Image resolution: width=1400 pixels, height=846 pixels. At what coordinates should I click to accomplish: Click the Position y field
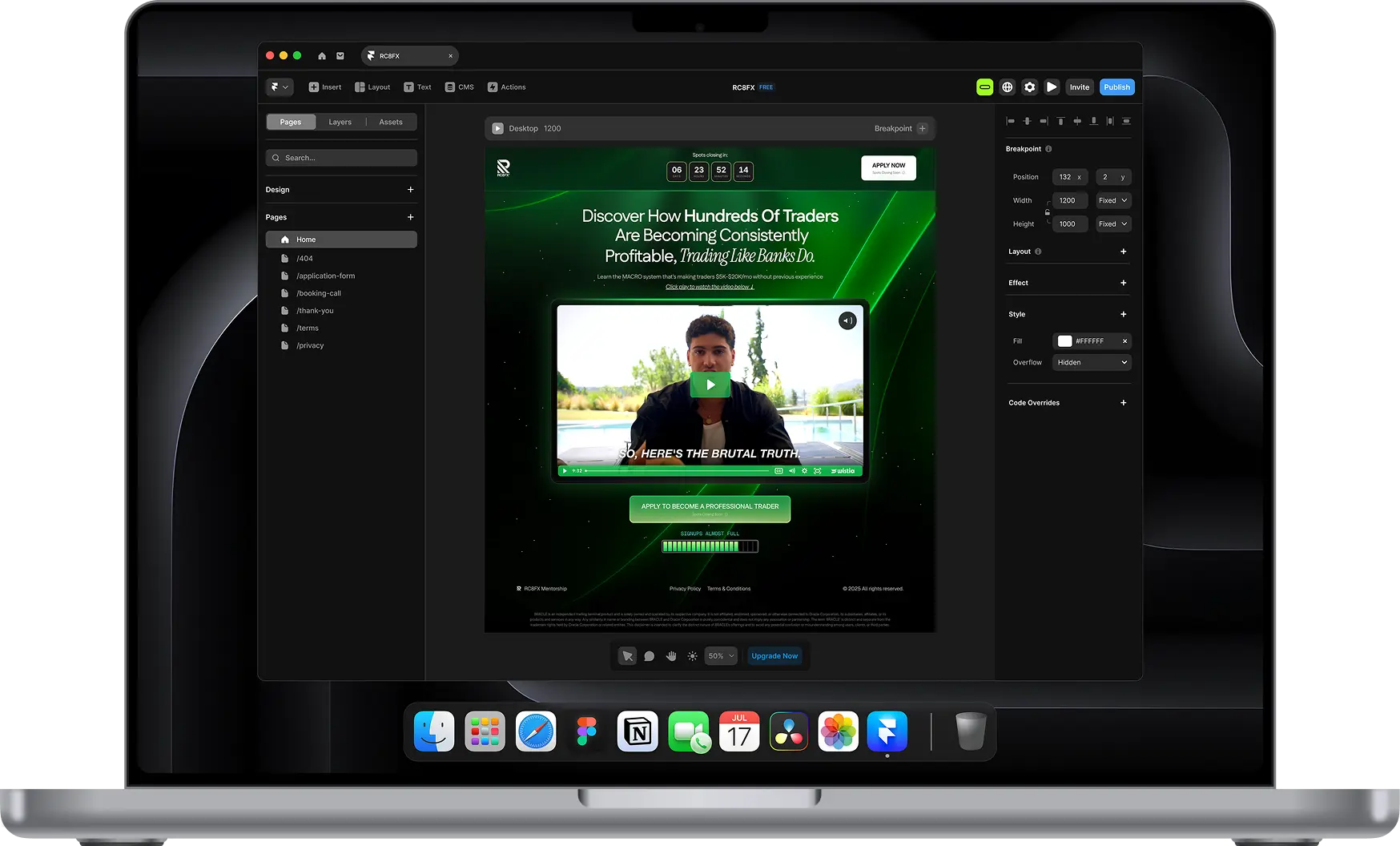tap(1113, 177)
